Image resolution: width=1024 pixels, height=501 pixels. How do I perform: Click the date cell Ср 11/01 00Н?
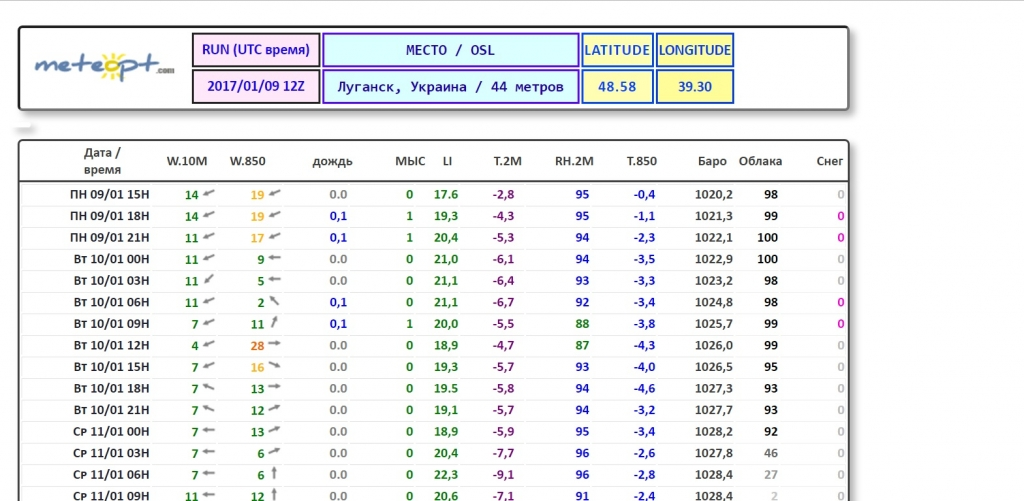112,432
